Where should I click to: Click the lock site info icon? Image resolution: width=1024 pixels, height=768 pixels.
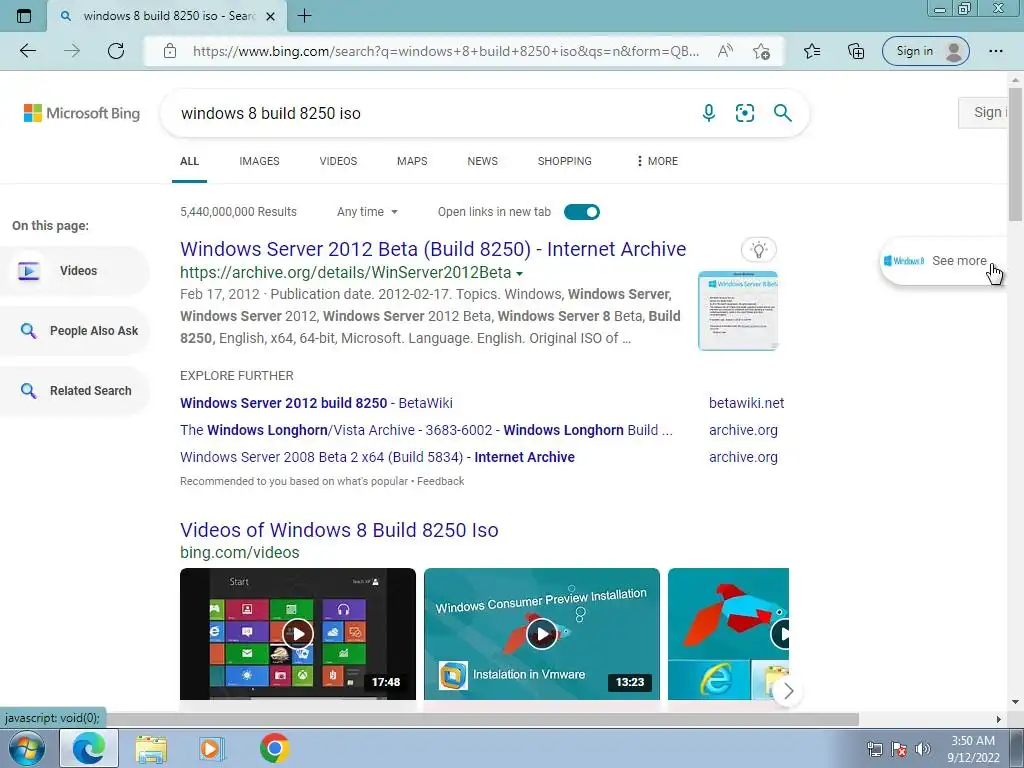170,51
